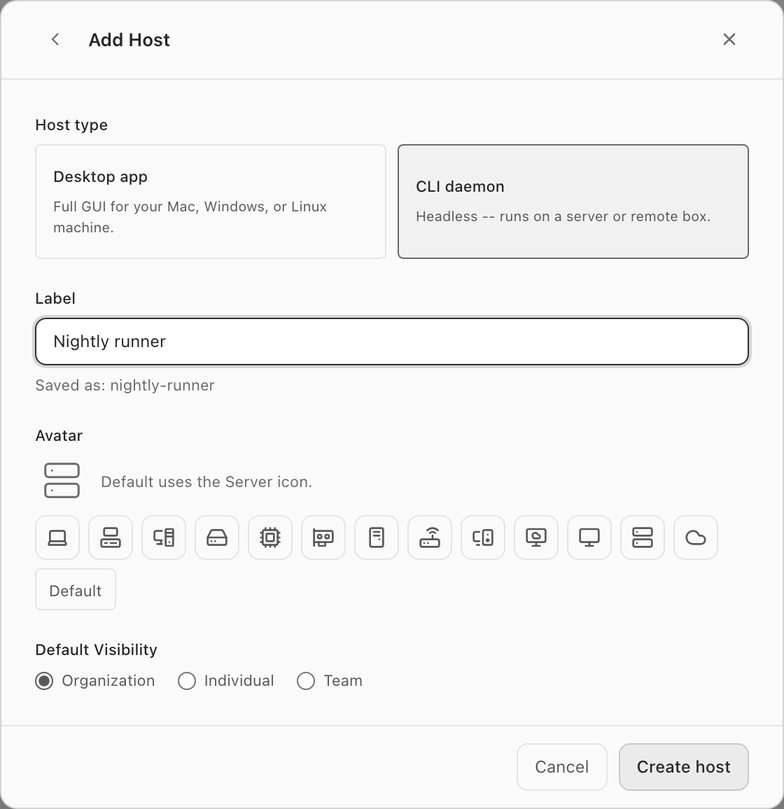
Task: Choose the laptop avatar icon
Action: [57, 538]
